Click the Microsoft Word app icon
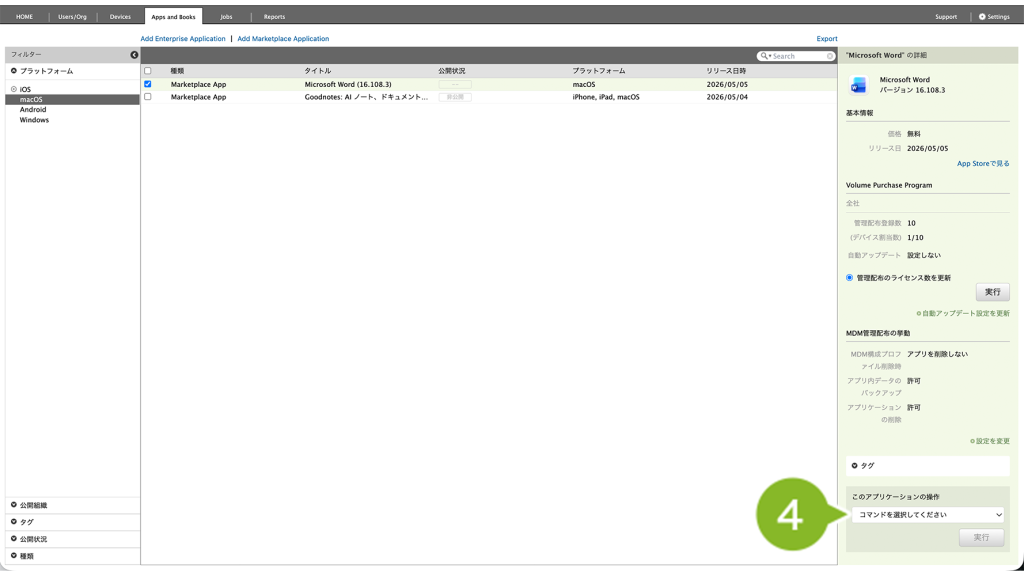1024x576 pixels. click(x=858, y=85)
